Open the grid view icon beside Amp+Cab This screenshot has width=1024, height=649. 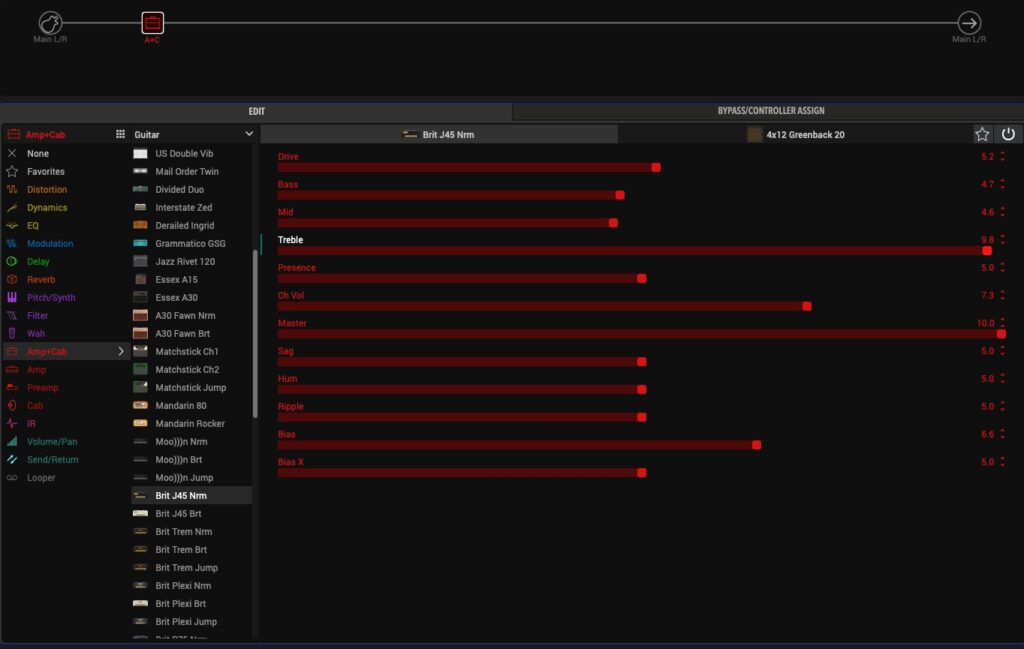120,134
